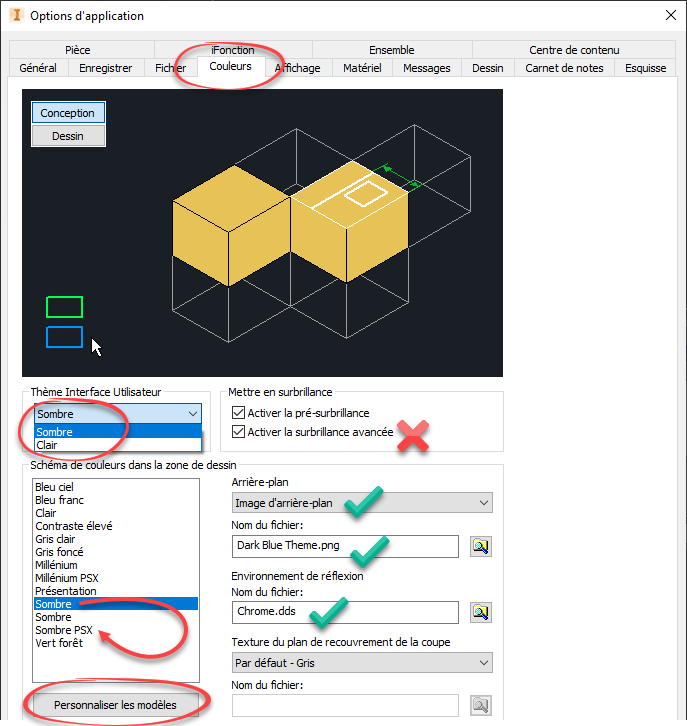Open the Arrière-plan dropdown
The image size is (687, 726).
[362, 502]
